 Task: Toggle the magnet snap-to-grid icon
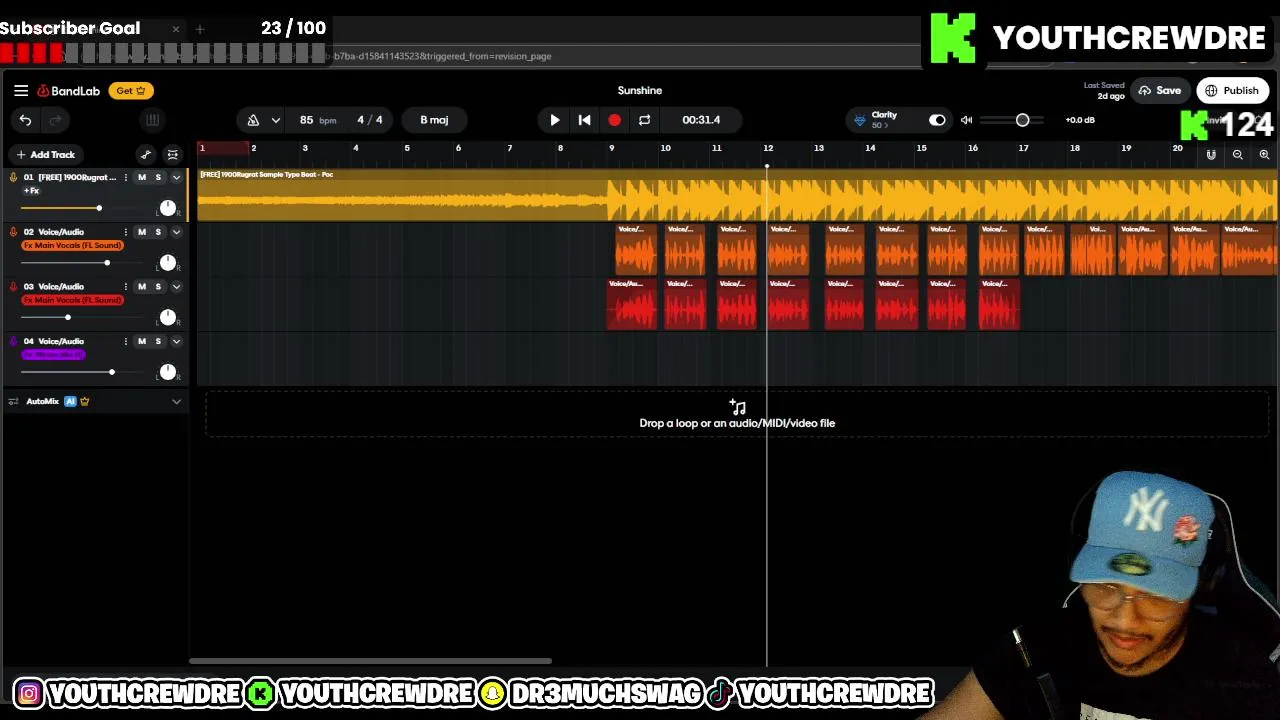click(x=1211, y=155)
